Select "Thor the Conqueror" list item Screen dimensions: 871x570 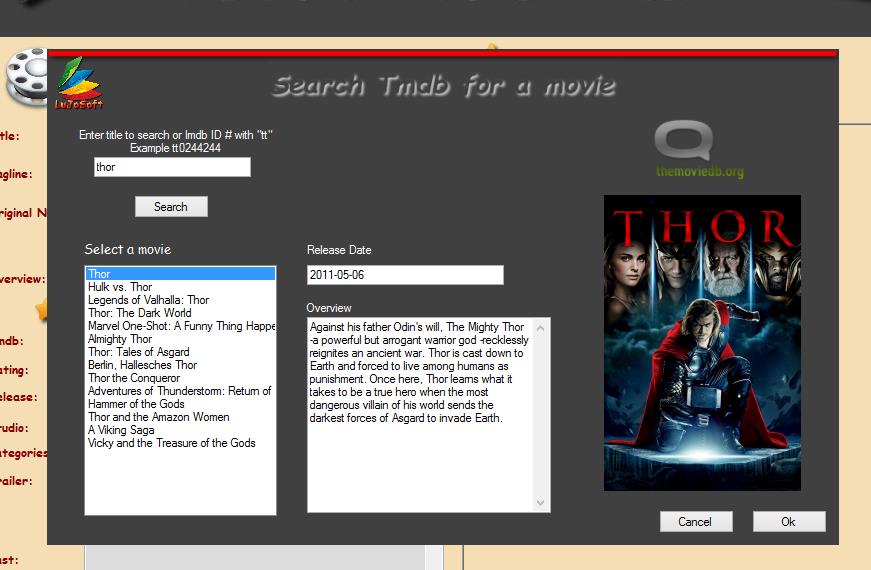(x=134, y=378)
